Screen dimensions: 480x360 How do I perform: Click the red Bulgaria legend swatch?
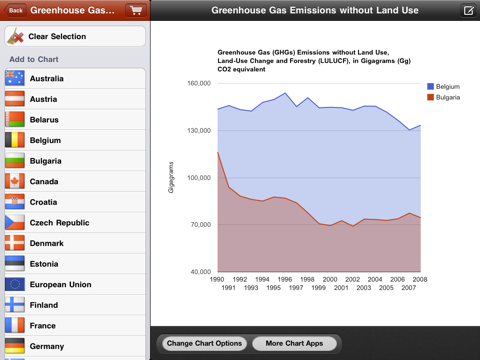coord(430,97)
